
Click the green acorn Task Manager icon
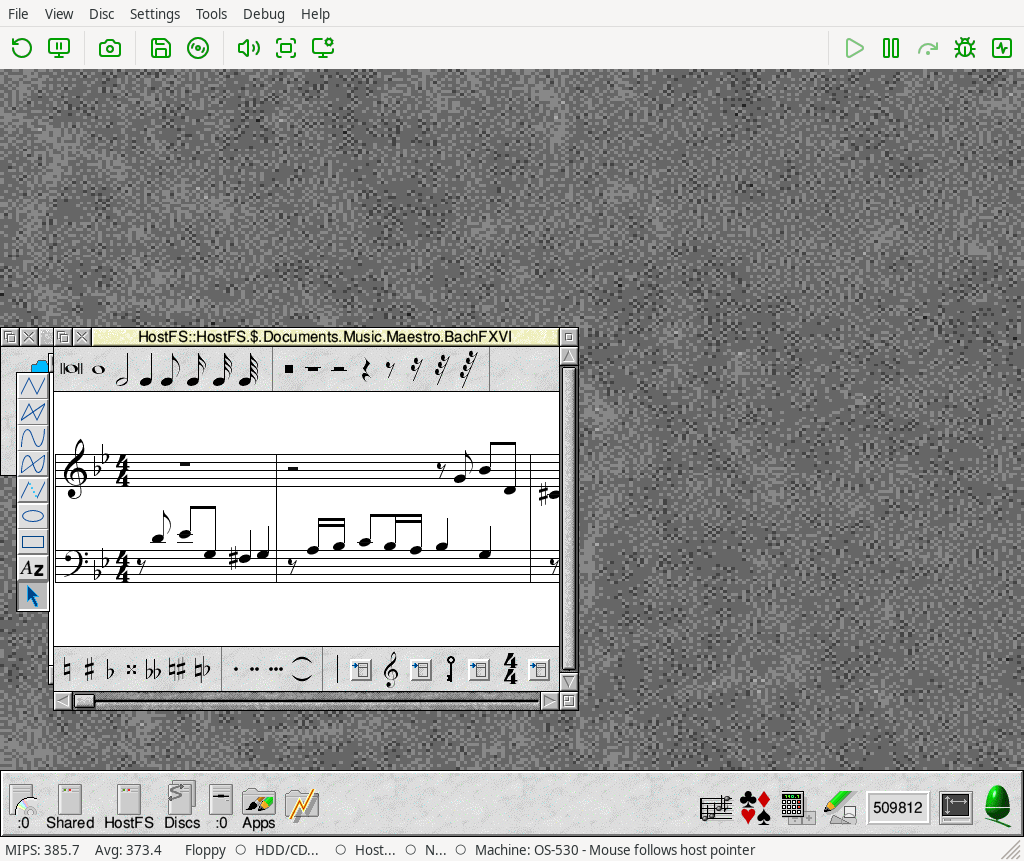pyautogui.click(x=997, y=805)
